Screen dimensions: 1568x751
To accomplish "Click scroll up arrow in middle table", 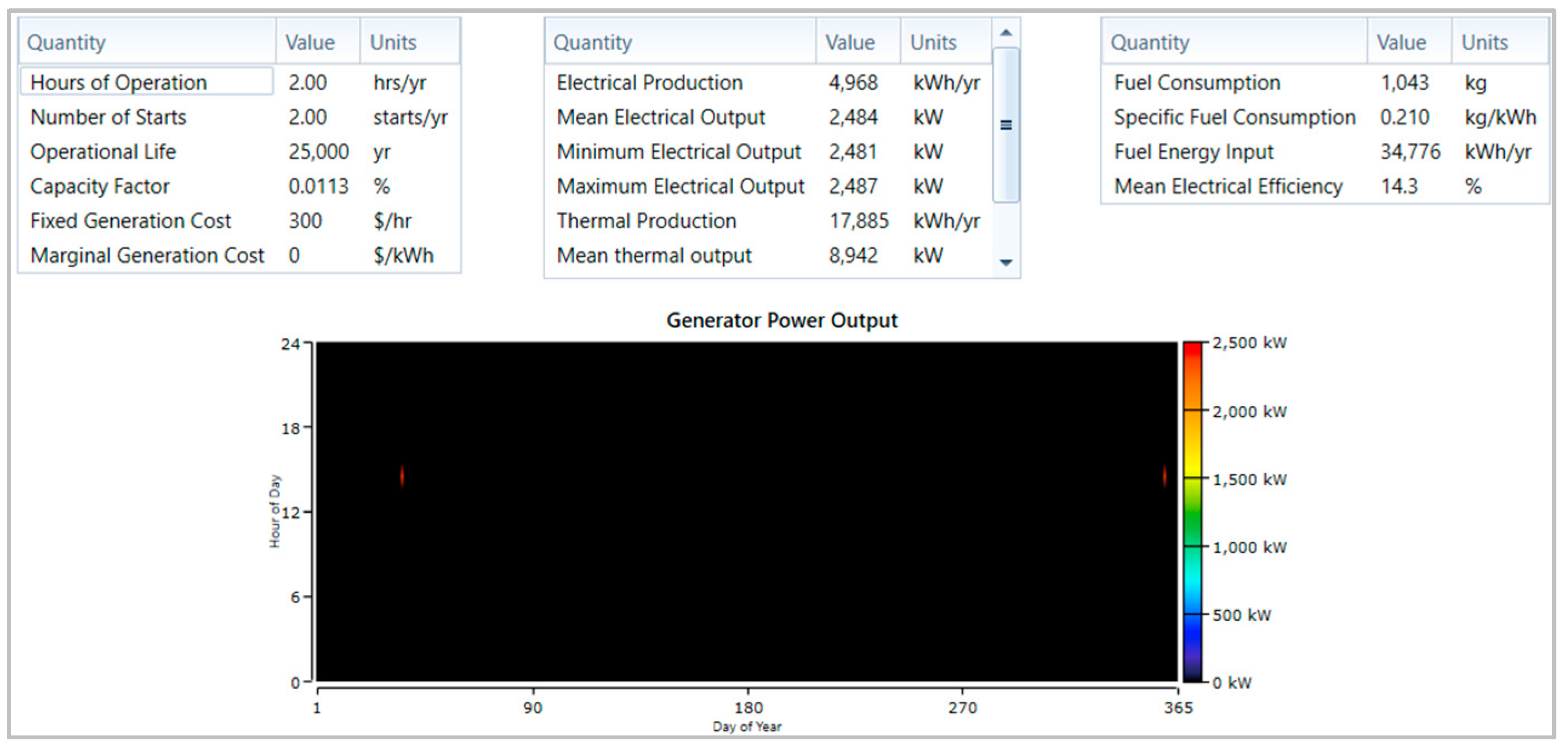I will click(x=1005, y=33).
